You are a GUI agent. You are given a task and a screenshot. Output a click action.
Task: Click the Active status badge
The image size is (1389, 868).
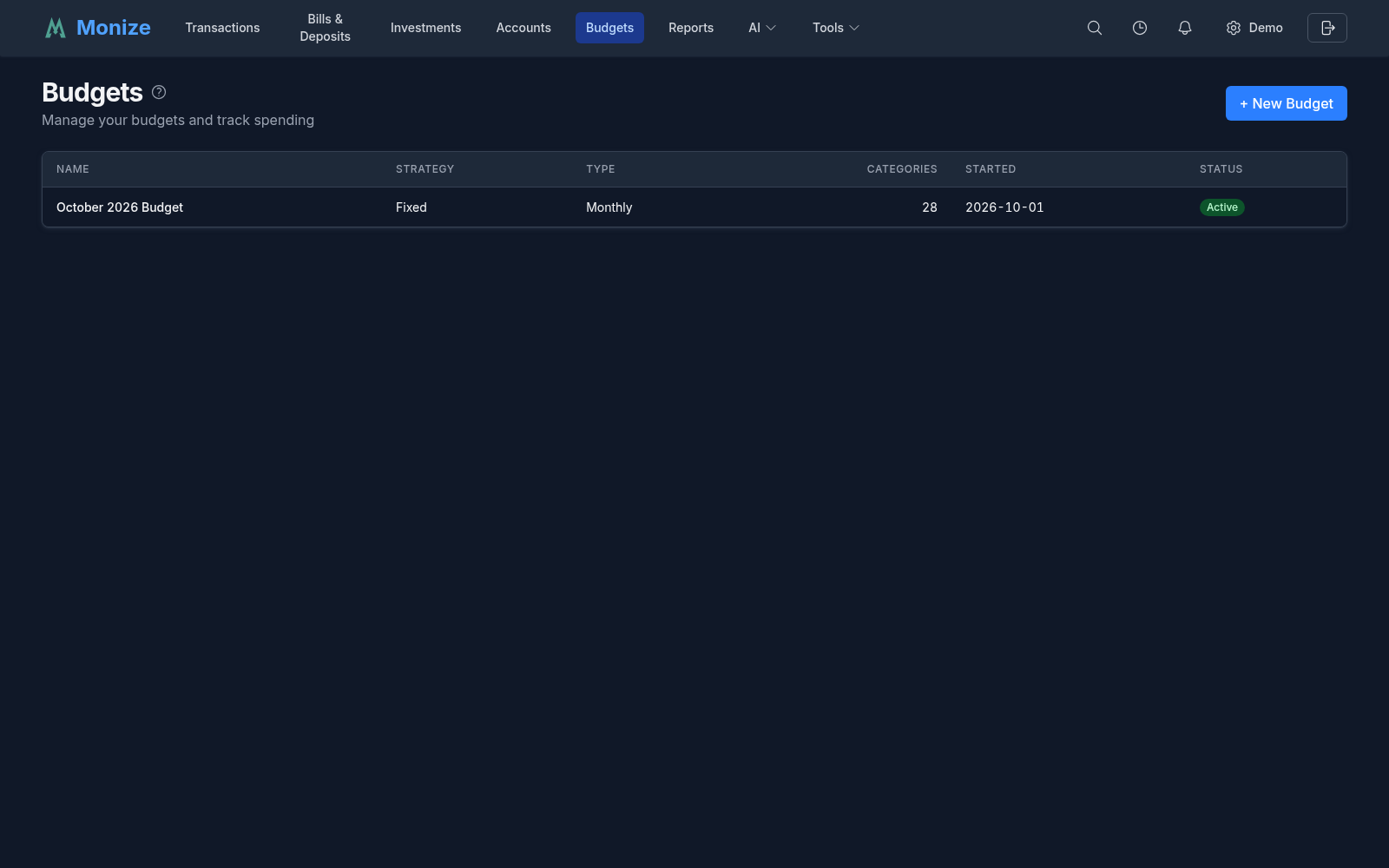[x=1221, y=207]
